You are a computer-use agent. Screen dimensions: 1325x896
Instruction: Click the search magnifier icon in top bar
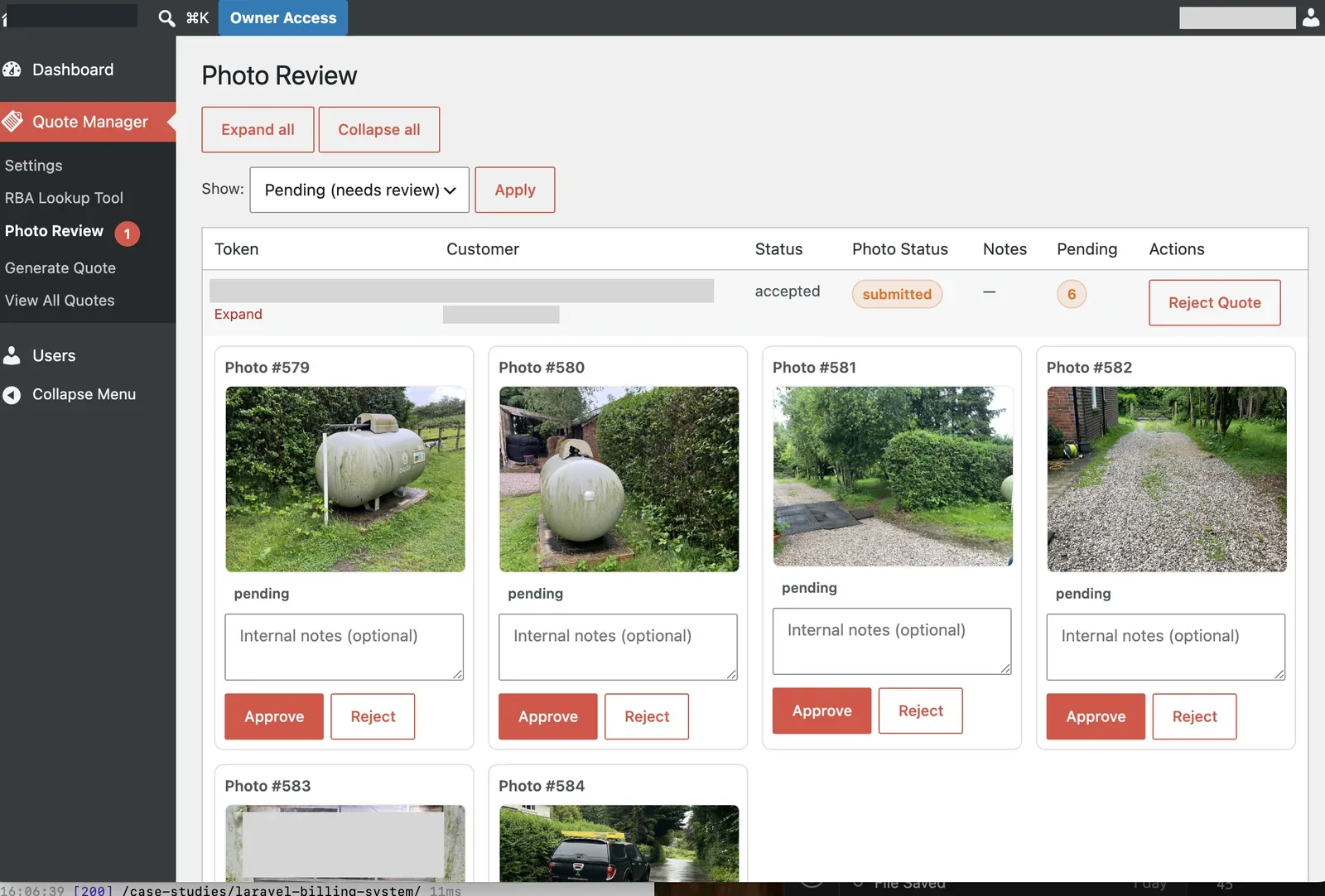(x=166, y=17)
